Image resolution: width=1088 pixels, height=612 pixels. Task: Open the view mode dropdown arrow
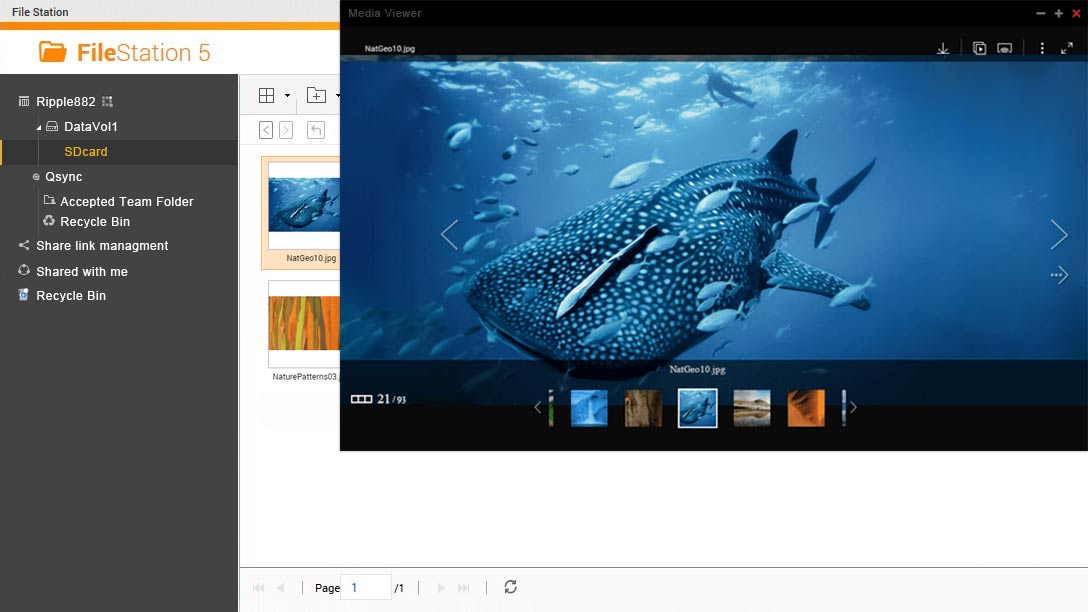point(287,96)
